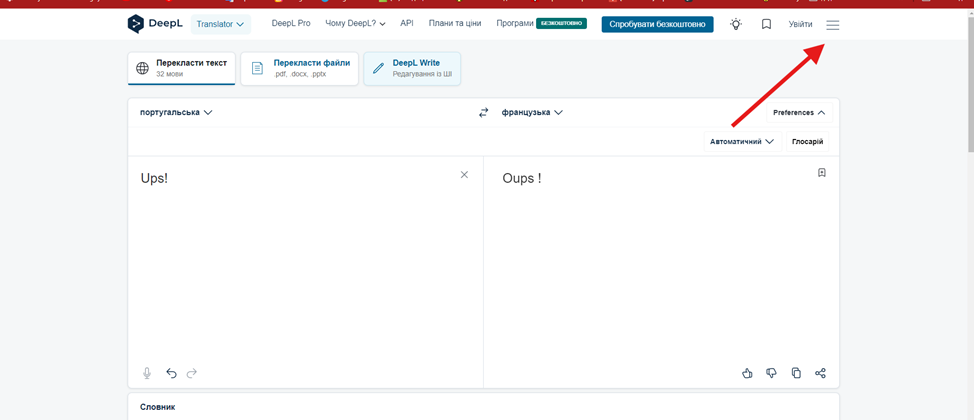Open the API menu item
The width and height of the screenshot is (974, 420).
pos(407,24)
